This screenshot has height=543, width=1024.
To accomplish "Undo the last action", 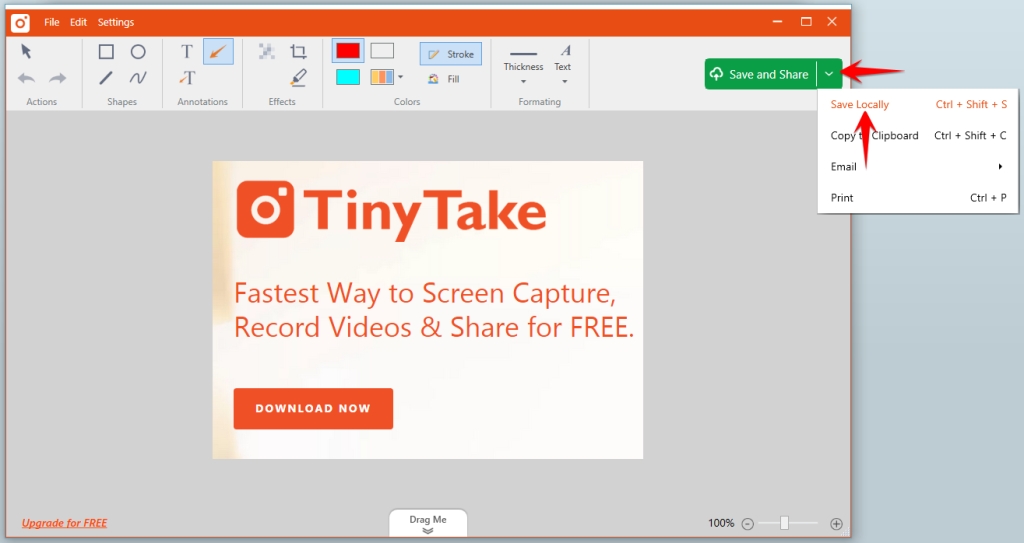I will coord(26,78).
